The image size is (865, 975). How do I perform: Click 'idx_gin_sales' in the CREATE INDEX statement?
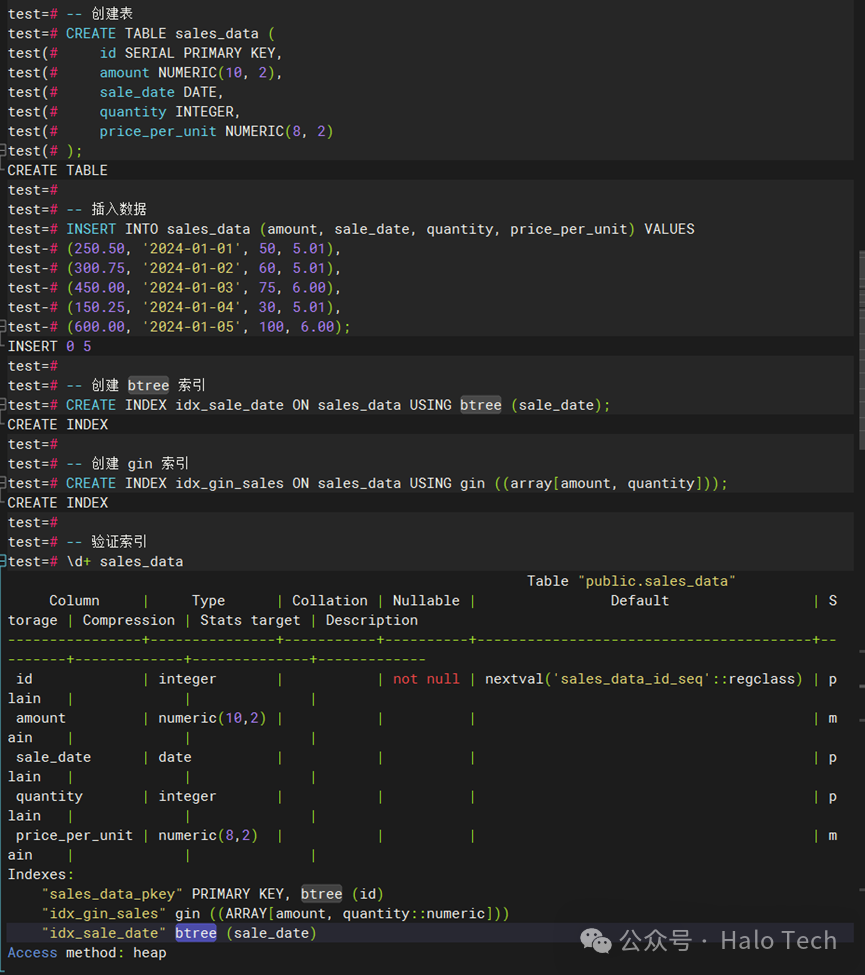coord(229,483)
